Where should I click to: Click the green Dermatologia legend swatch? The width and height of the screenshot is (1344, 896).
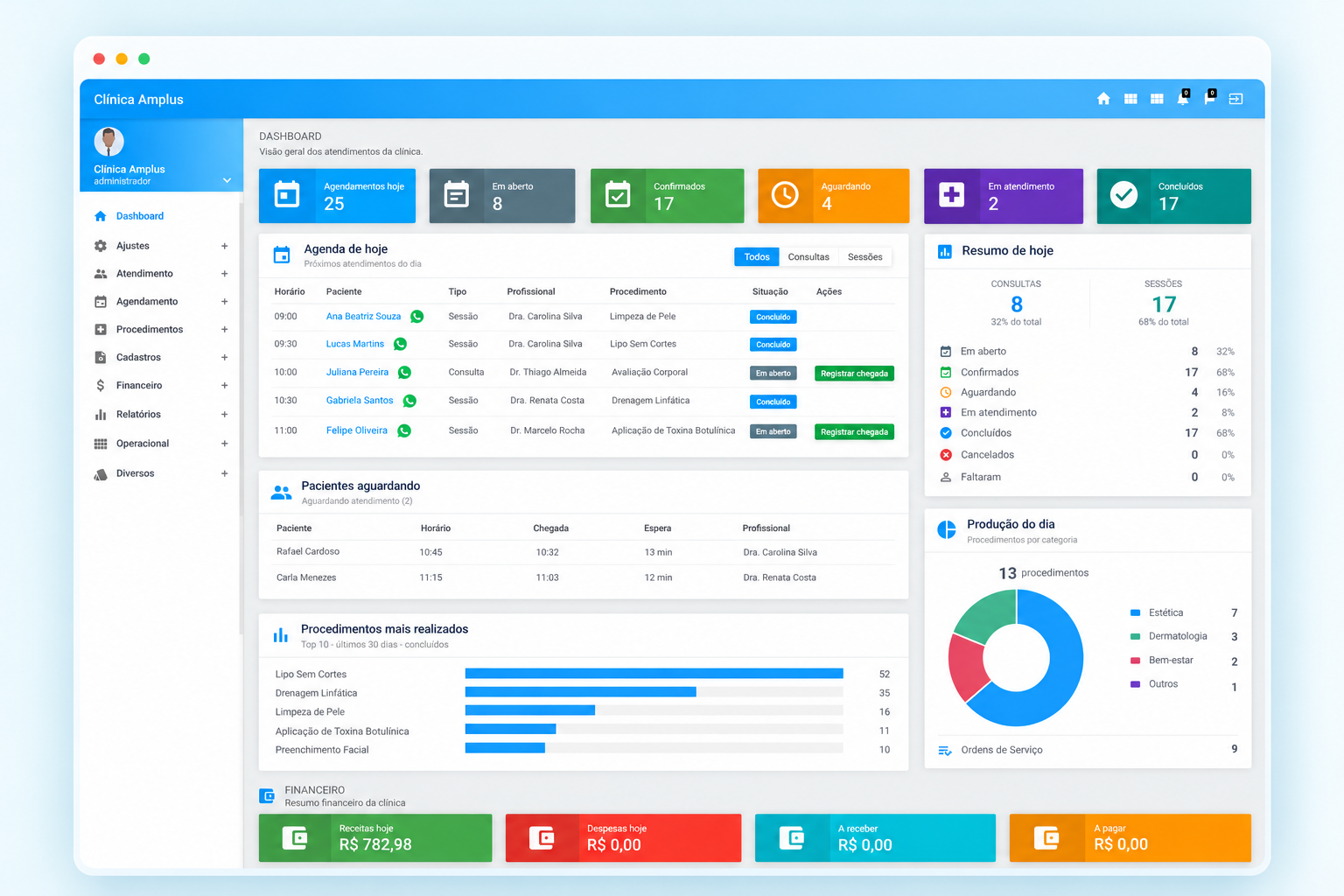click(x=1136, y=637)
